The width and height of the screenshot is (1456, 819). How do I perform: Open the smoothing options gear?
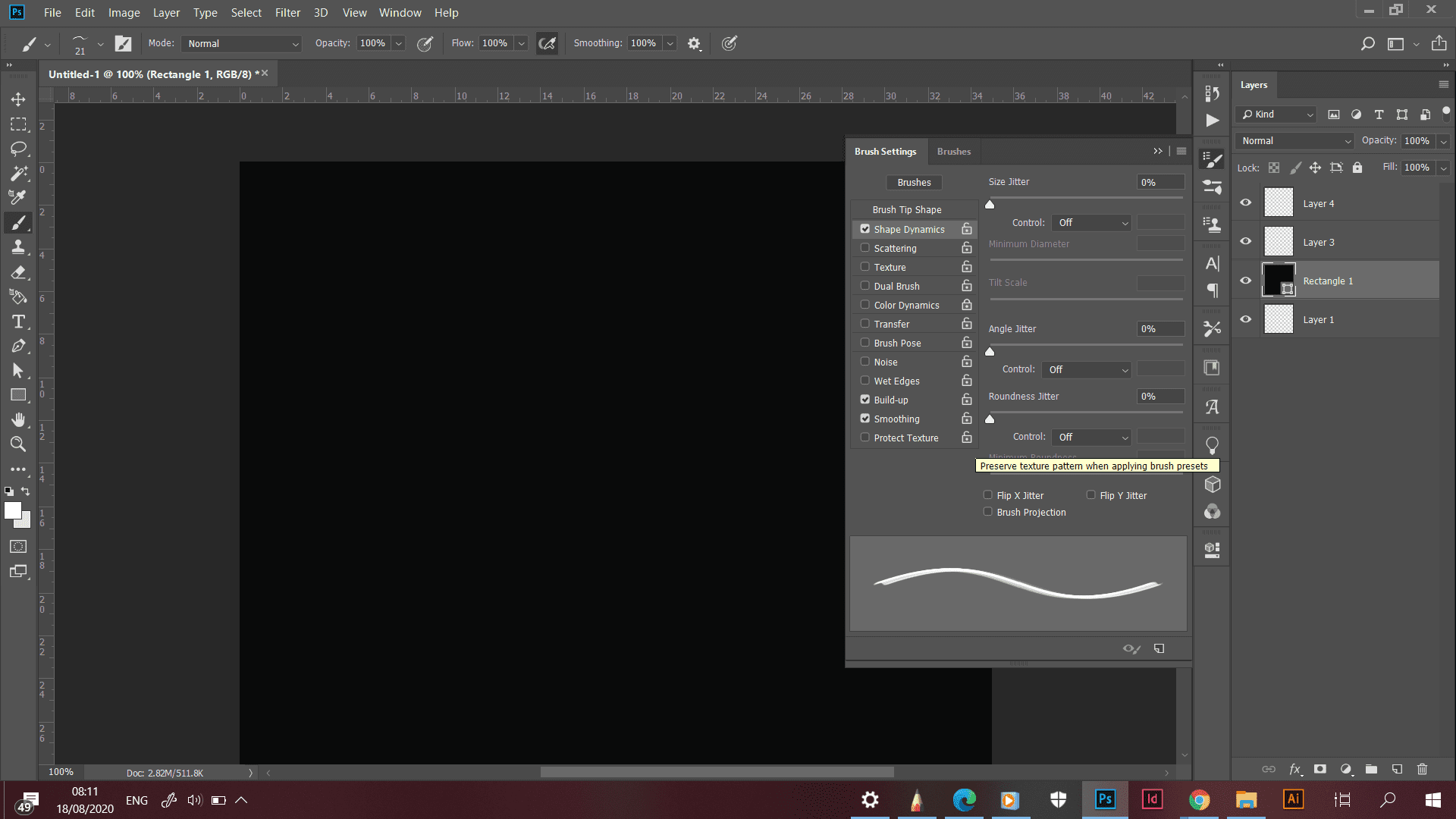pos(694,44)
